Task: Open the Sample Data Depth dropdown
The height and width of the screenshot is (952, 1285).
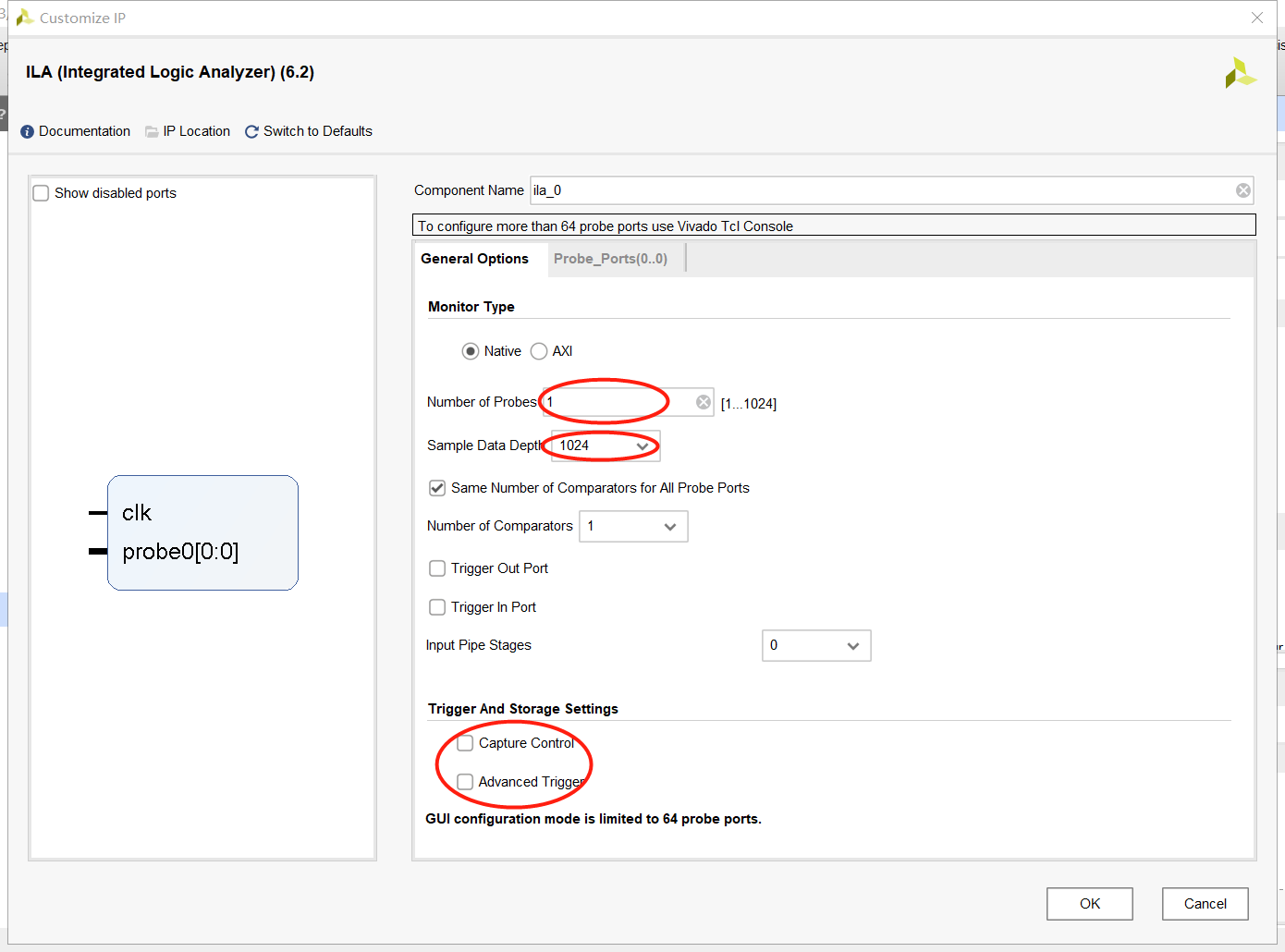Action: [606, 445]
